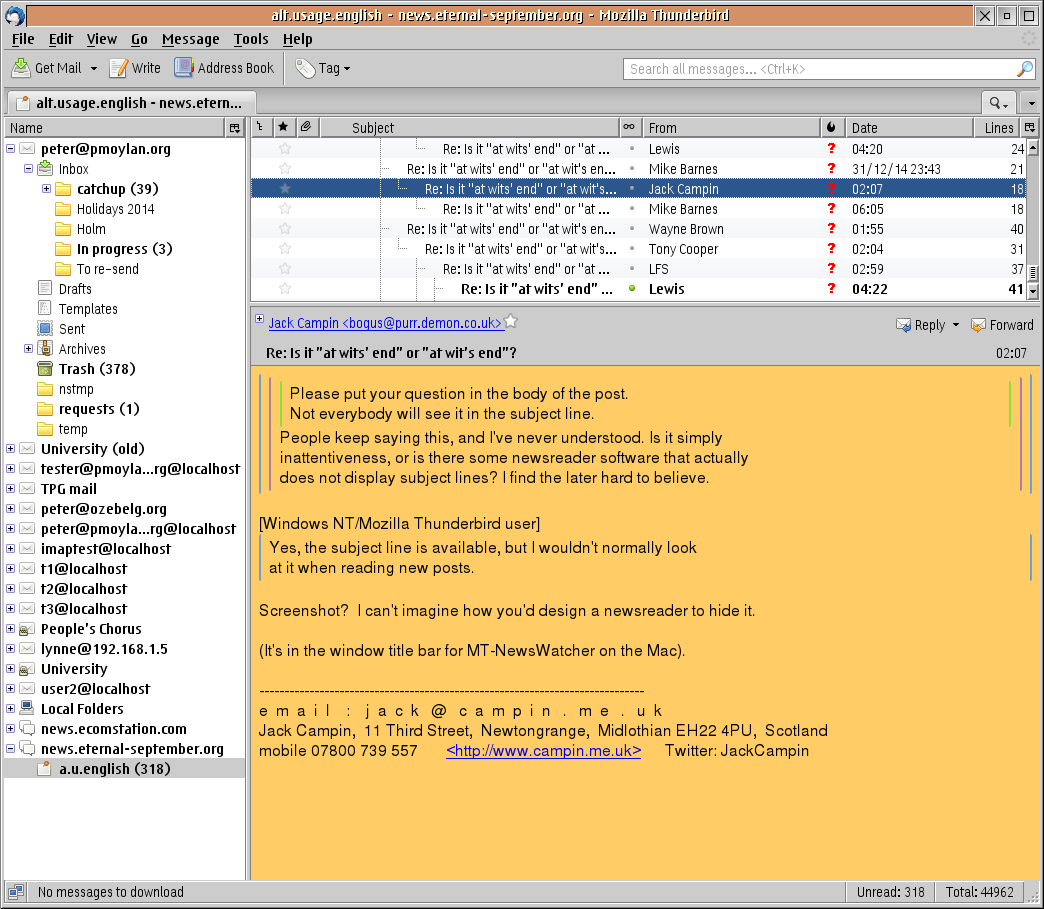Expand the catchup folder
1044x909 pixels.
[46, 189]
